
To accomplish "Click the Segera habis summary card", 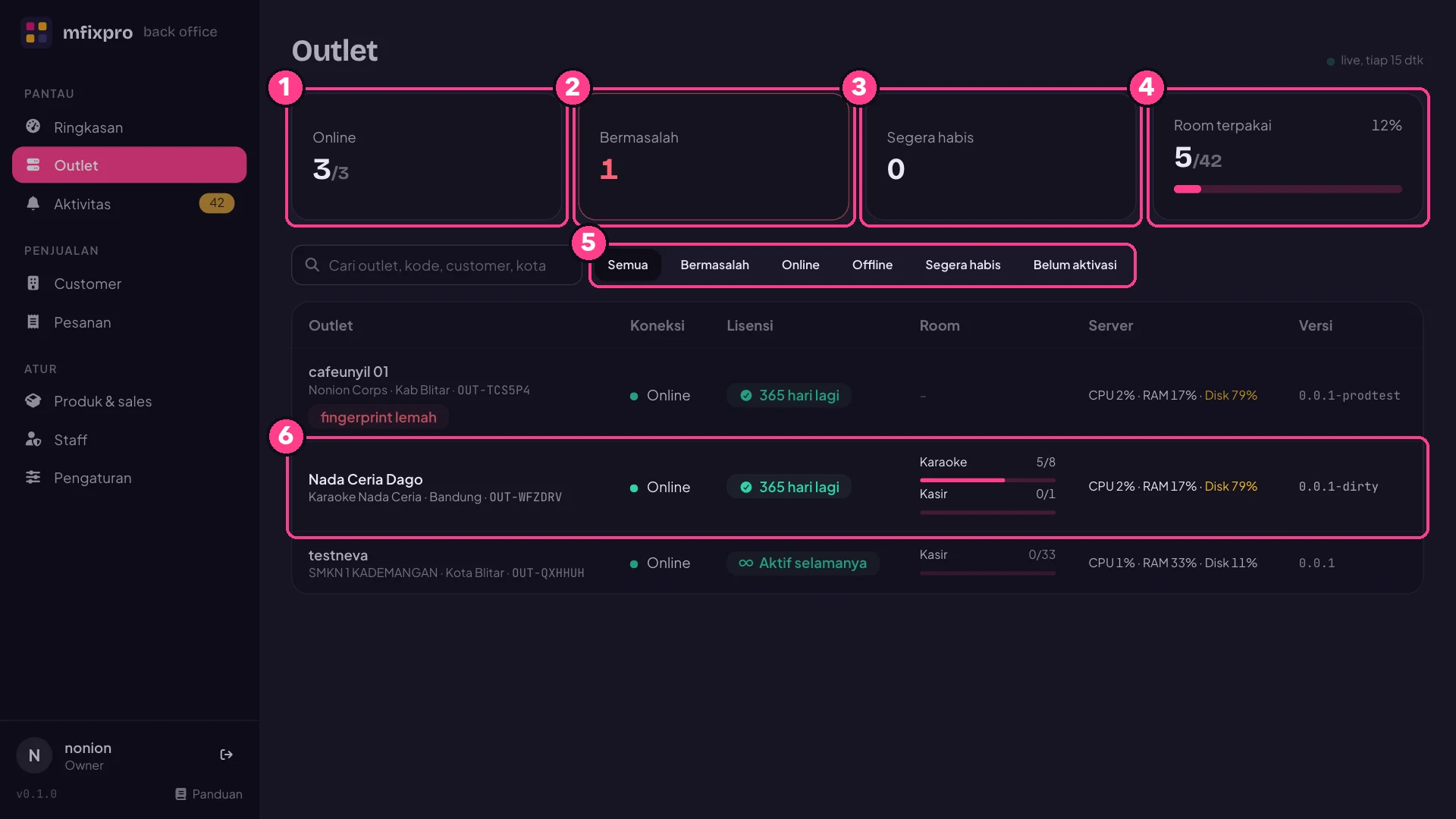I will tap(1000, 157).
